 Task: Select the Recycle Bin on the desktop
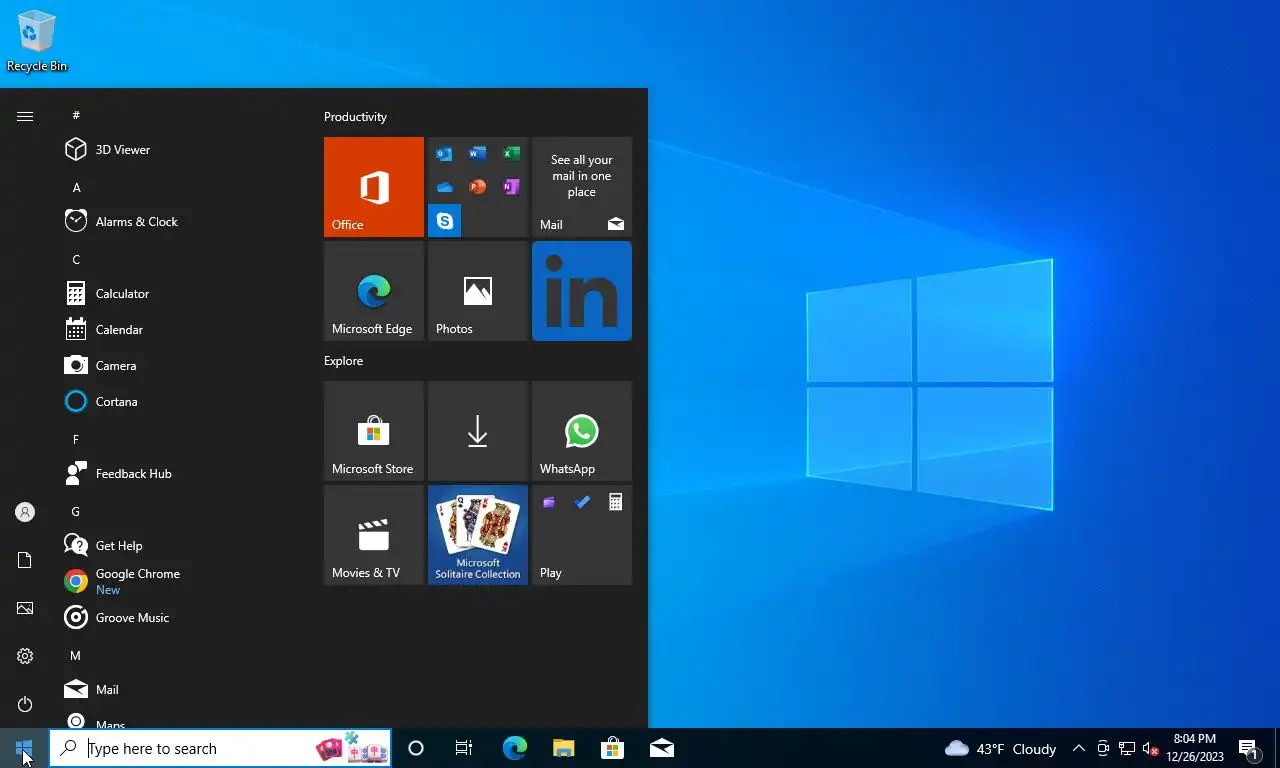click(37, 41)
